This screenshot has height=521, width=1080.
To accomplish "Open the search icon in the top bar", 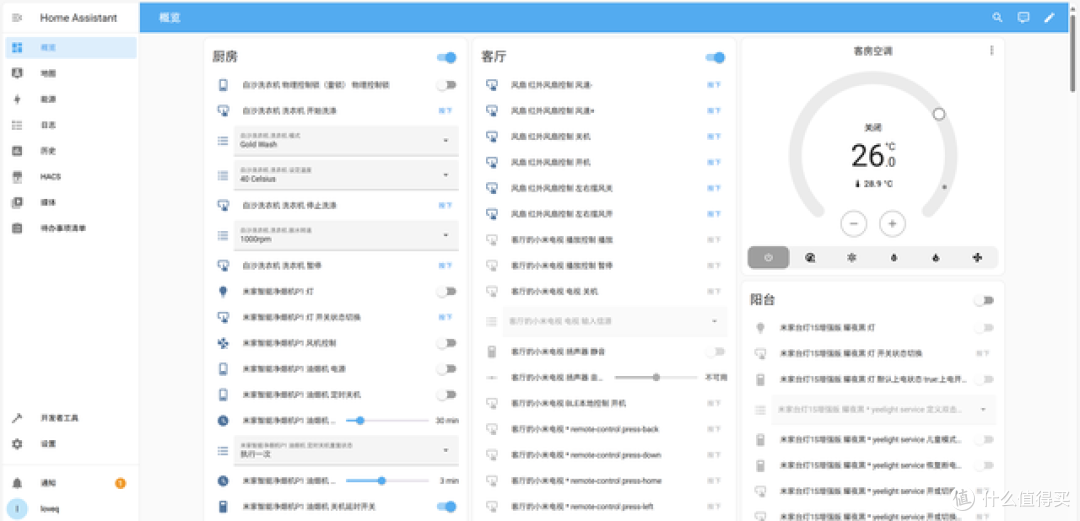I will click(x=997, y=18).
